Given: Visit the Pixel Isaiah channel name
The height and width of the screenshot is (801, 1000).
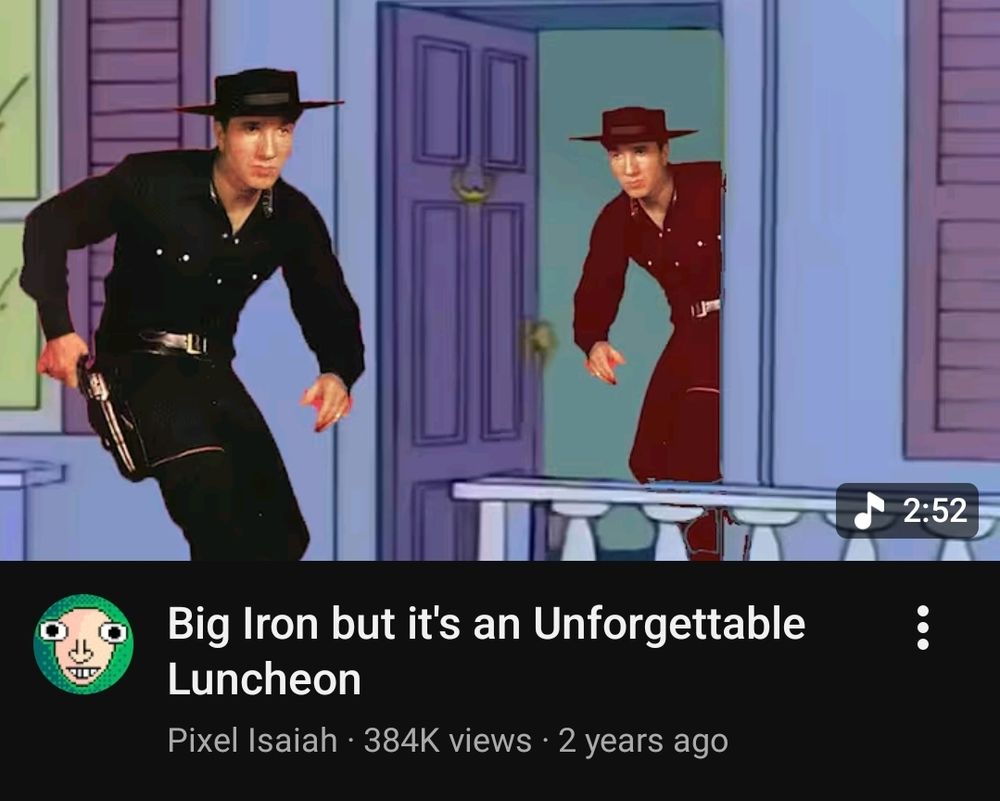Looking at the screenshot, I should [x=252, y=740].
